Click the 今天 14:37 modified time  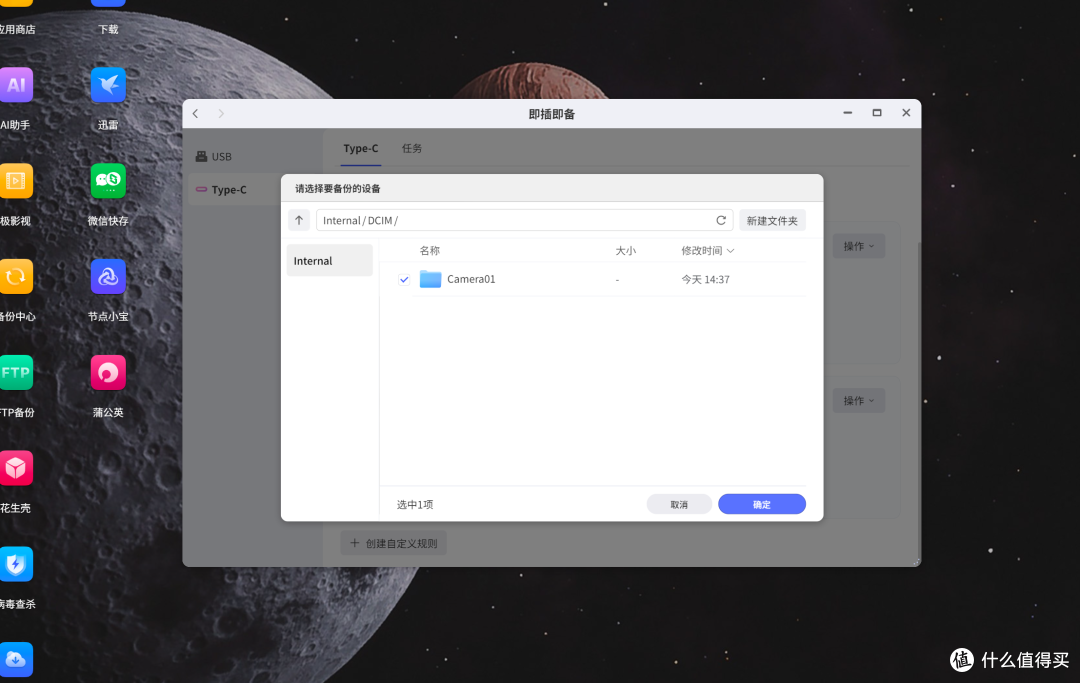click(x=705, y=280)
